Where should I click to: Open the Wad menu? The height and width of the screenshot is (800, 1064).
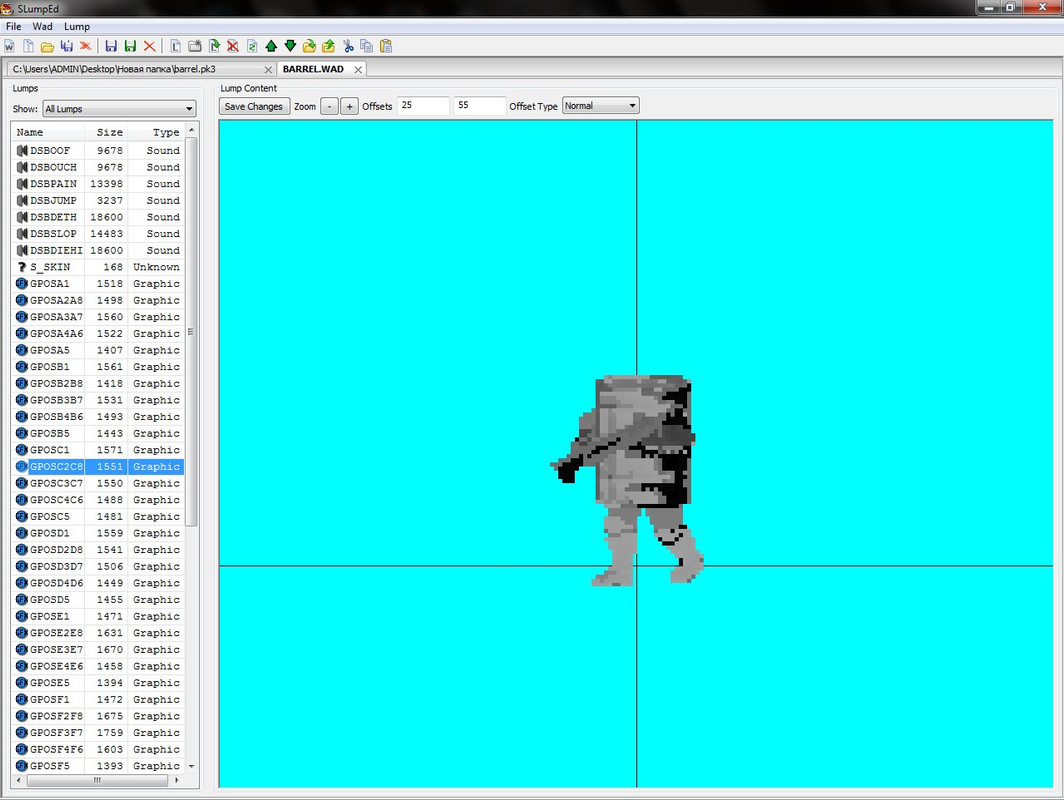click(42, 26)
